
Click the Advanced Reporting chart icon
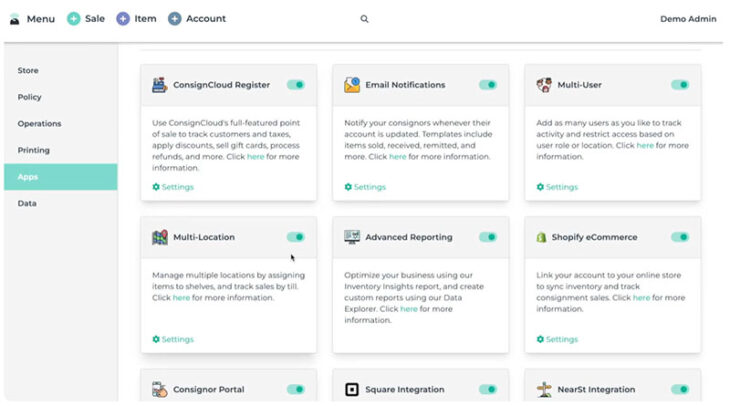(x=352, y=237)
